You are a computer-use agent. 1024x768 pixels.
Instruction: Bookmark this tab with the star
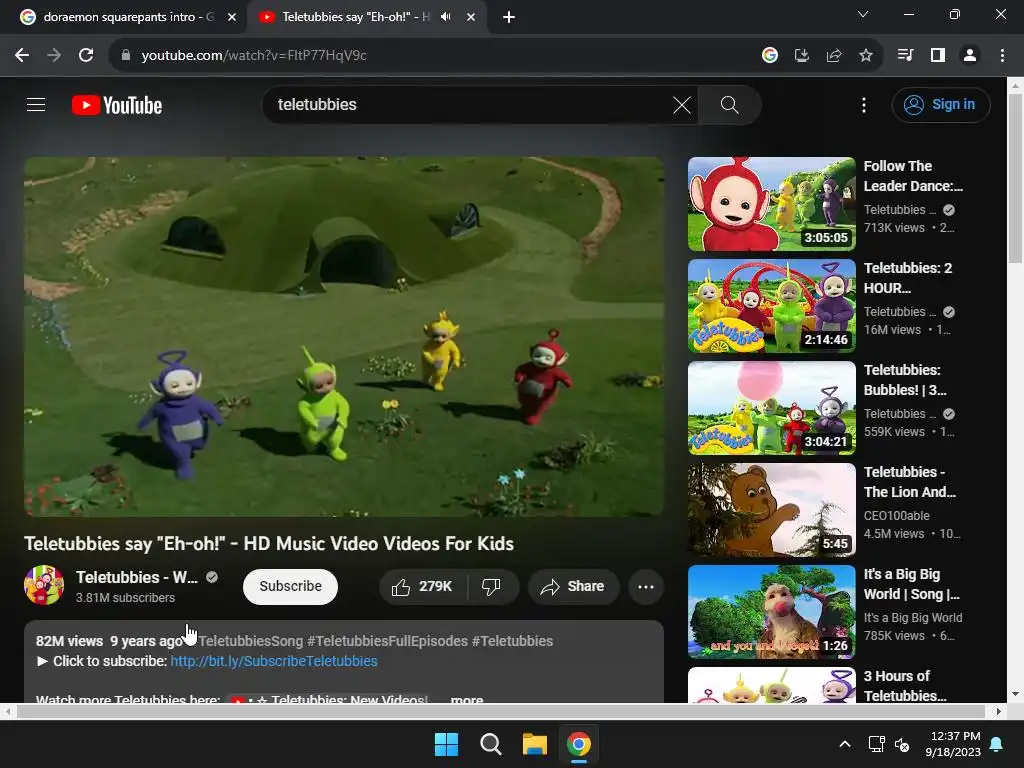coord(866,56)
